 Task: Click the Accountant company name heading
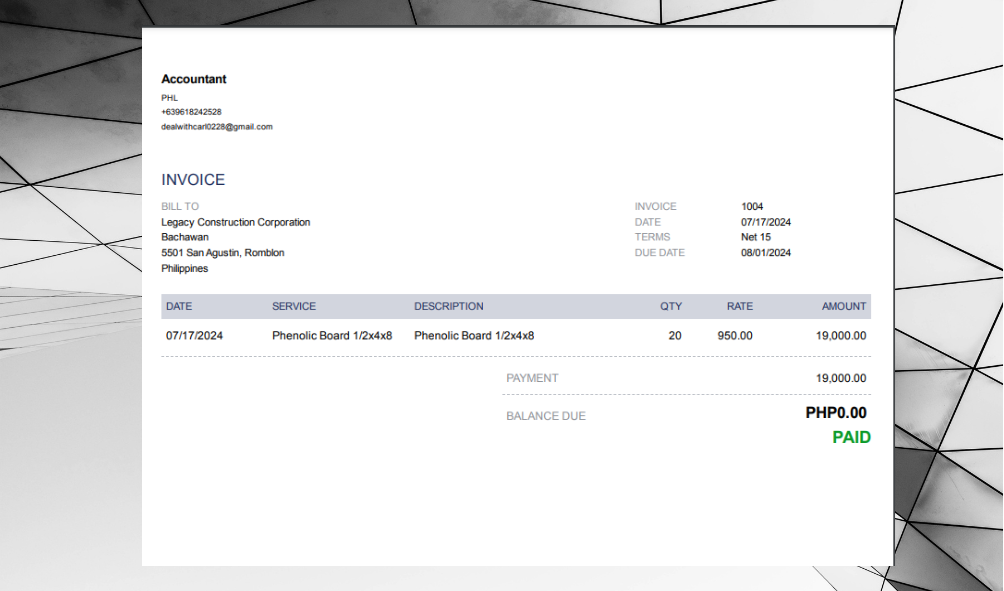(x=193, y=79)
